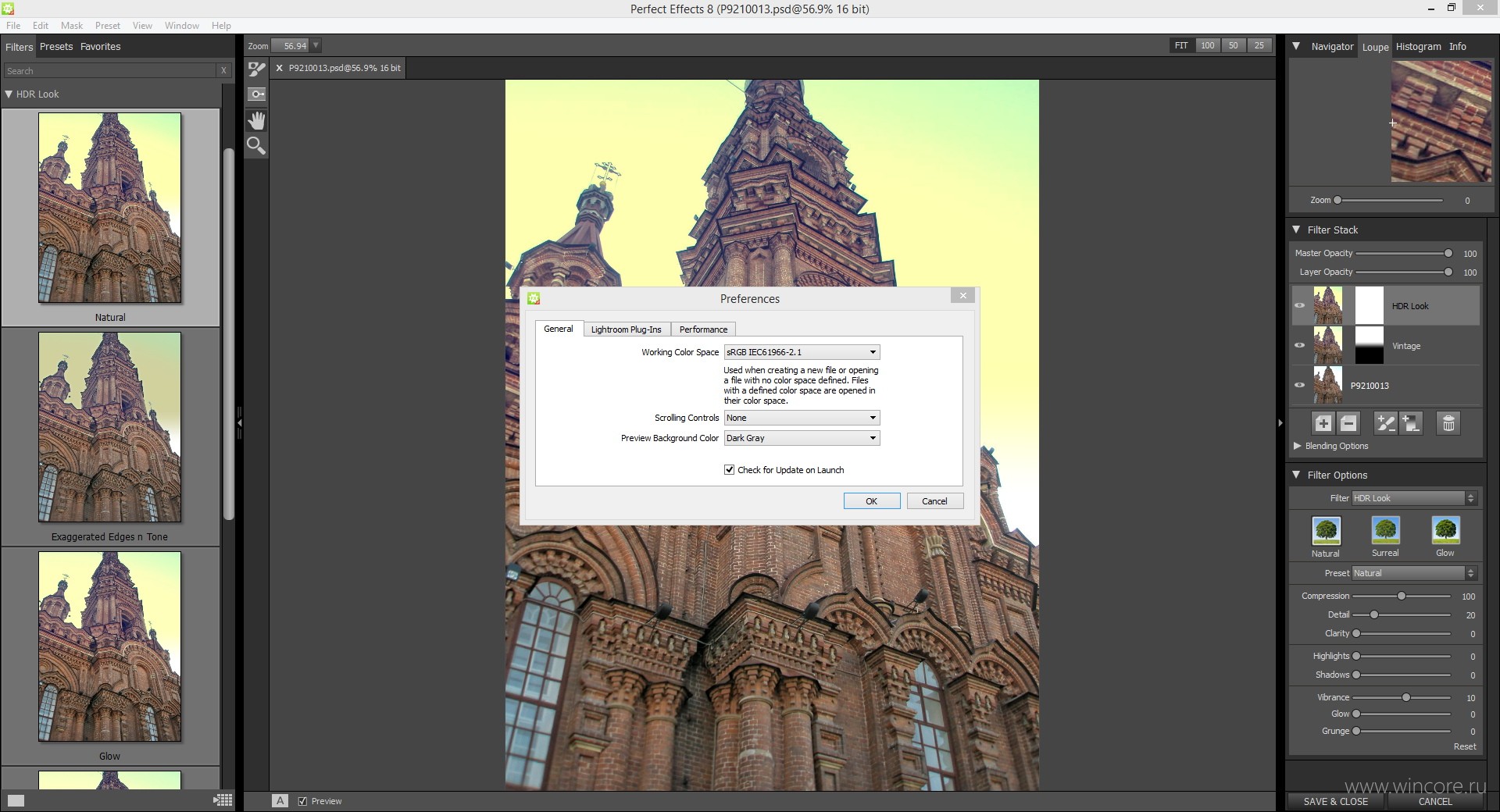Adjust the Vibrance slider
This screenshot has width=1500, height=812.
coord(1402,697)
